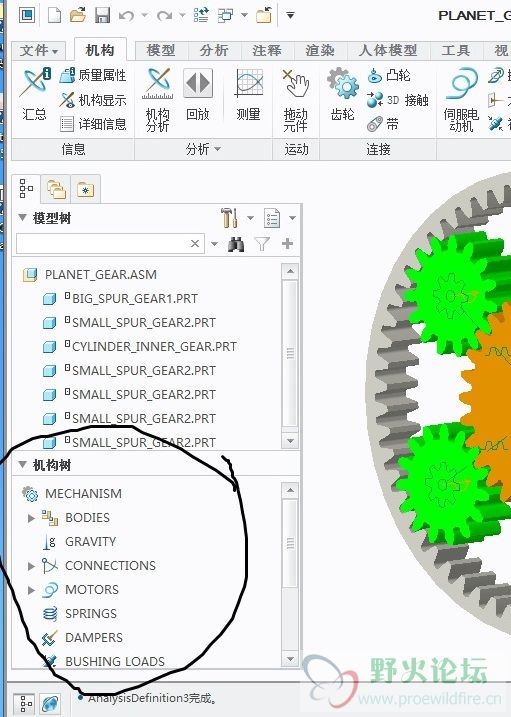Open the 分析 group dropdown

pos(203,149)
